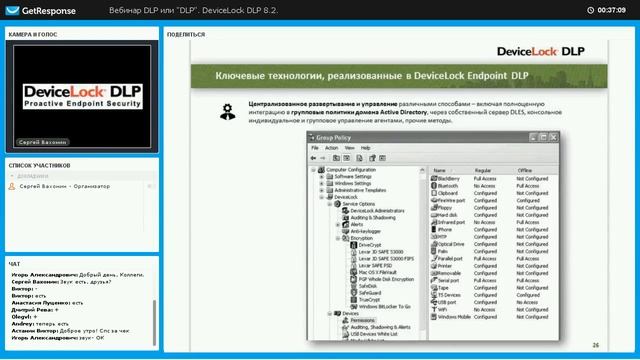The image size is (640, 360).
Task: Open the Help menu
Action: (365, 148)
